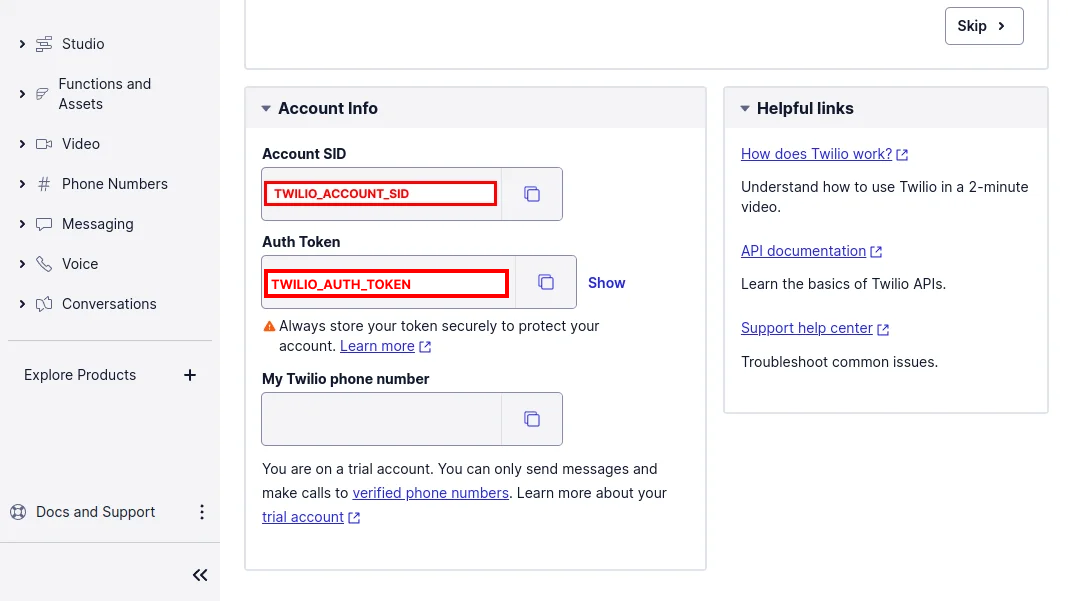Expand the Messaging menu chevron

click(x=22, y=224)
